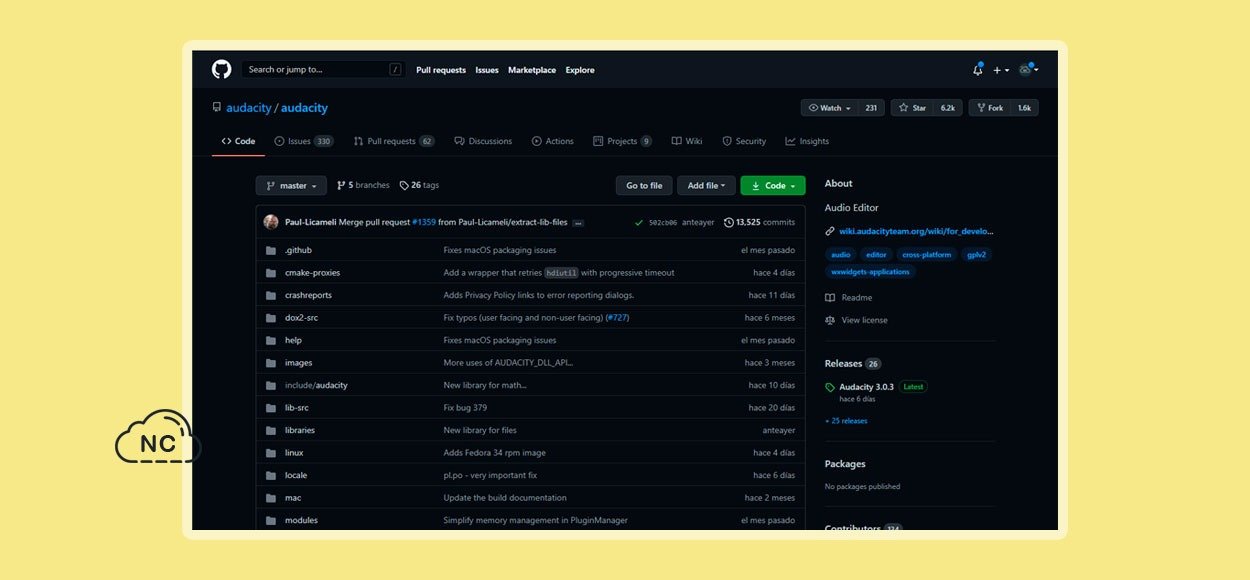Open the modules folder

pos(301,520)
